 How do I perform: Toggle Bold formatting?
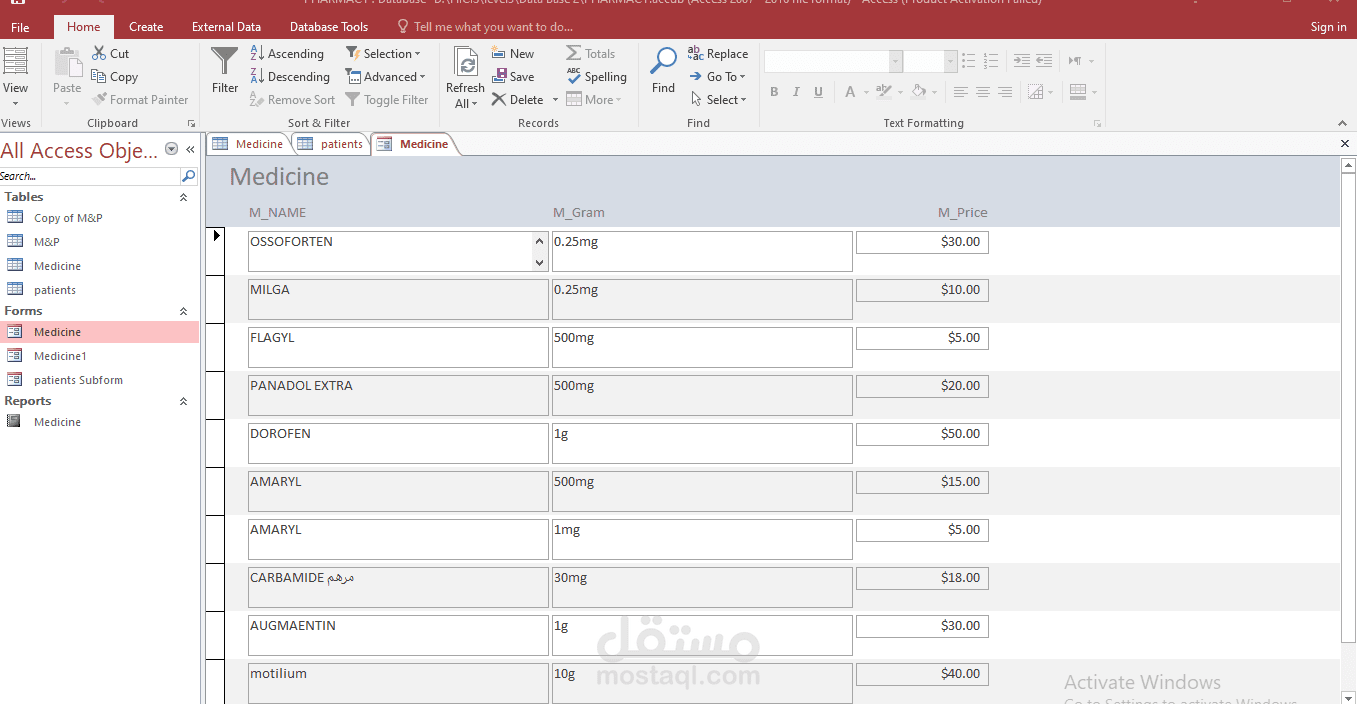pos(774,92)
